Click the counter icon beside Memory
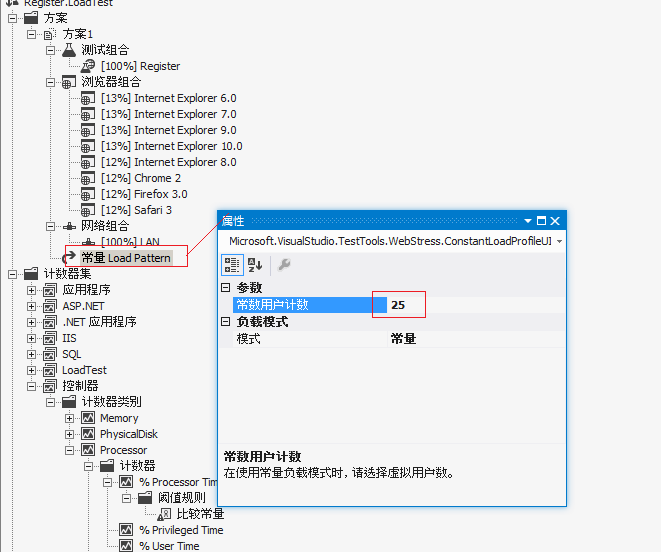 88,418
